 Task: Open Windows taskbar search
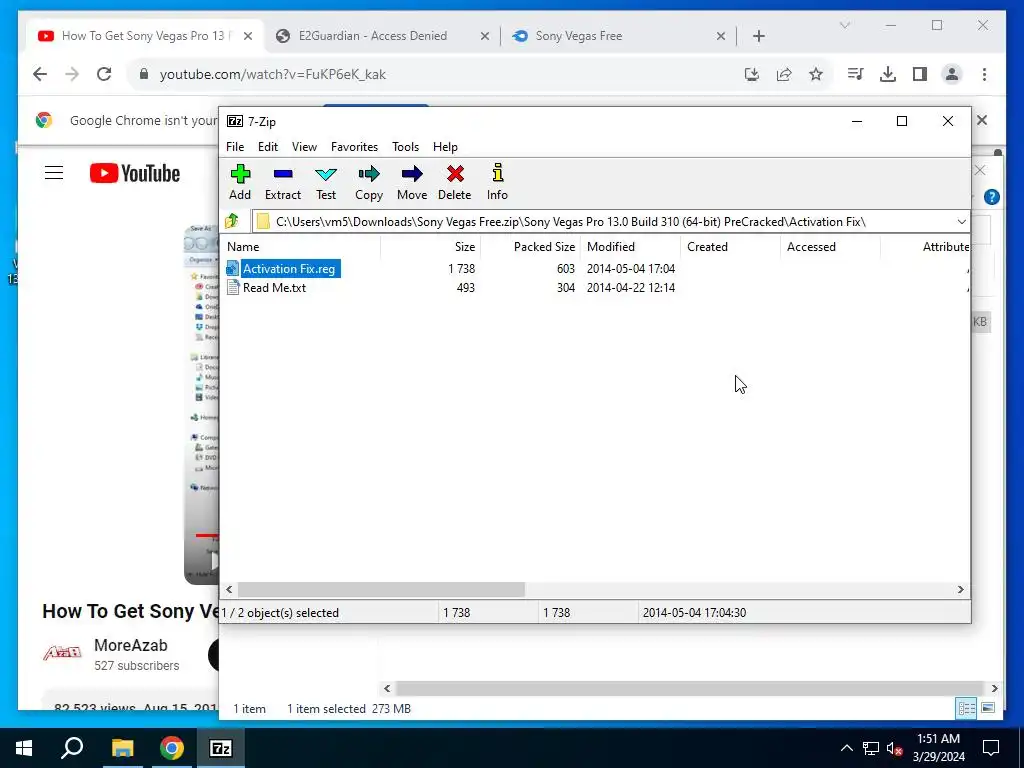pos(72,748)
